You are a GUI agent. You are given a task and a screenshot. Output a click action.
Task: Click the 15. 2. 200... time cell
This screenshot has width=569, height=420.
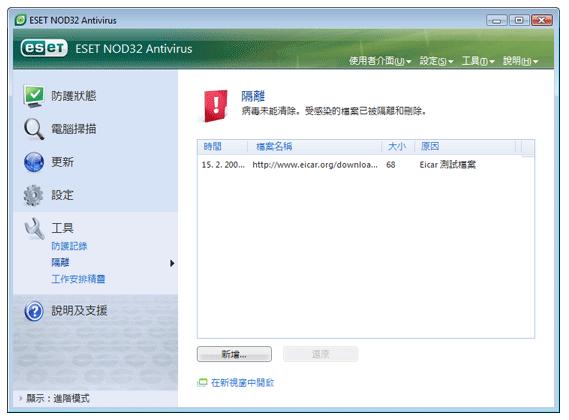[x=223, y=165]
